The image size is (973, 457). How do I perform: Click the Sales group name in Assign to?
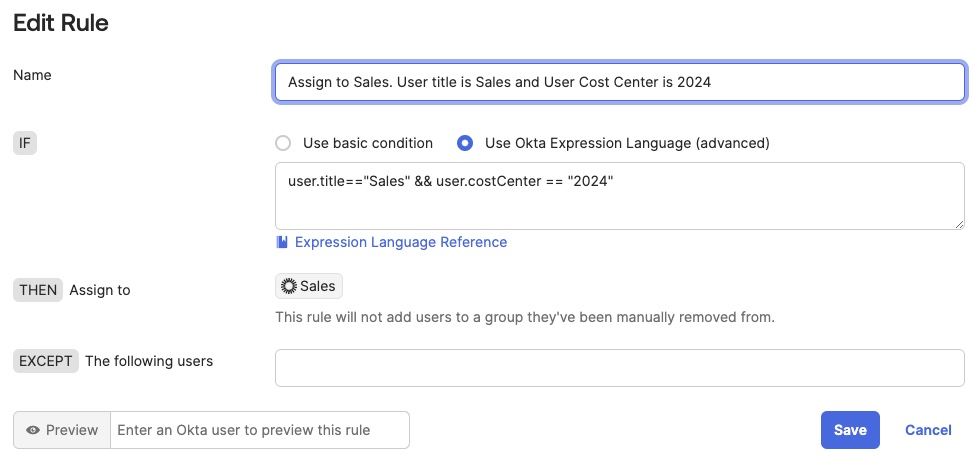tap(318, 286)
